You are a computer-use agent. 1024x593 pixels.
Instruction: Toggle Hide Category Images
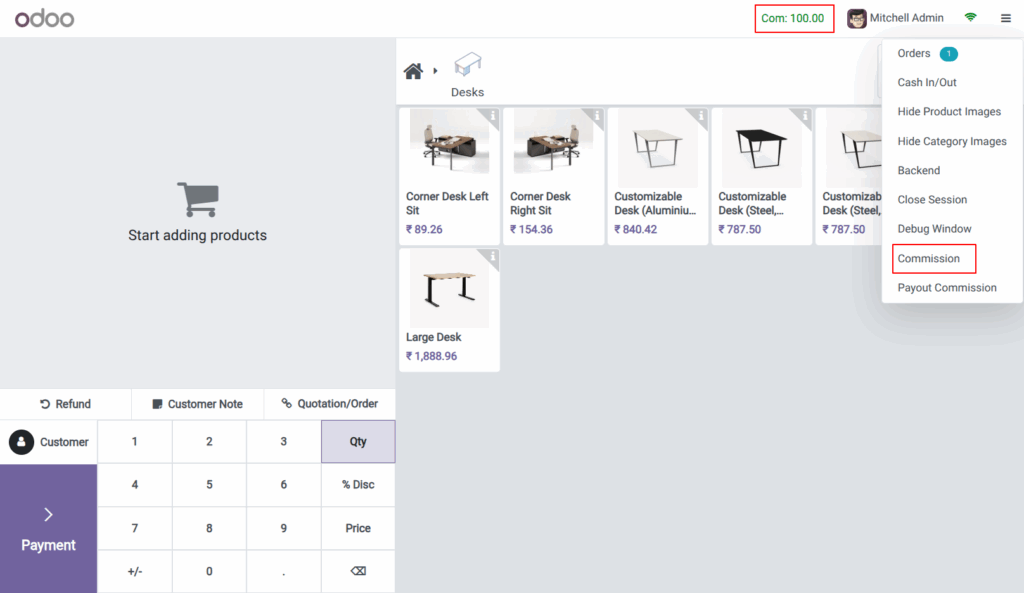click(952, 141)
